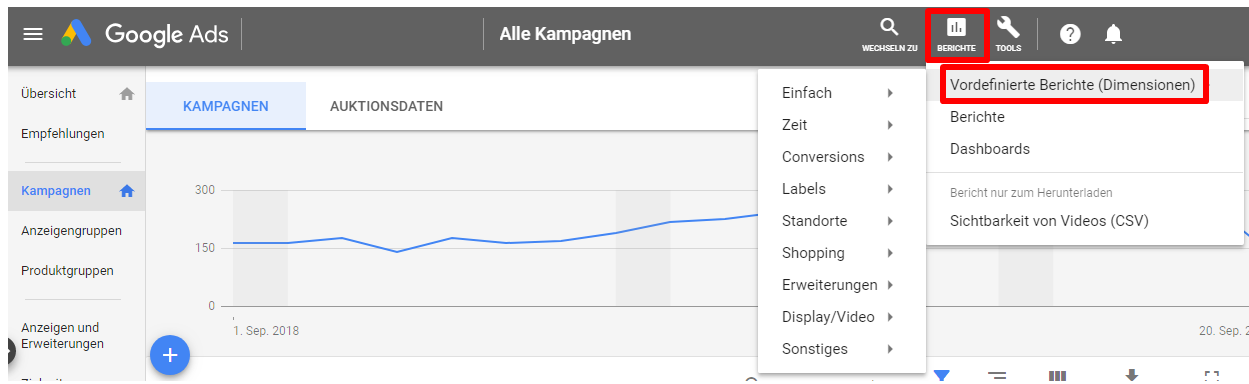
Task: View notifications via the bell icon
Action: pos(1113,35)
